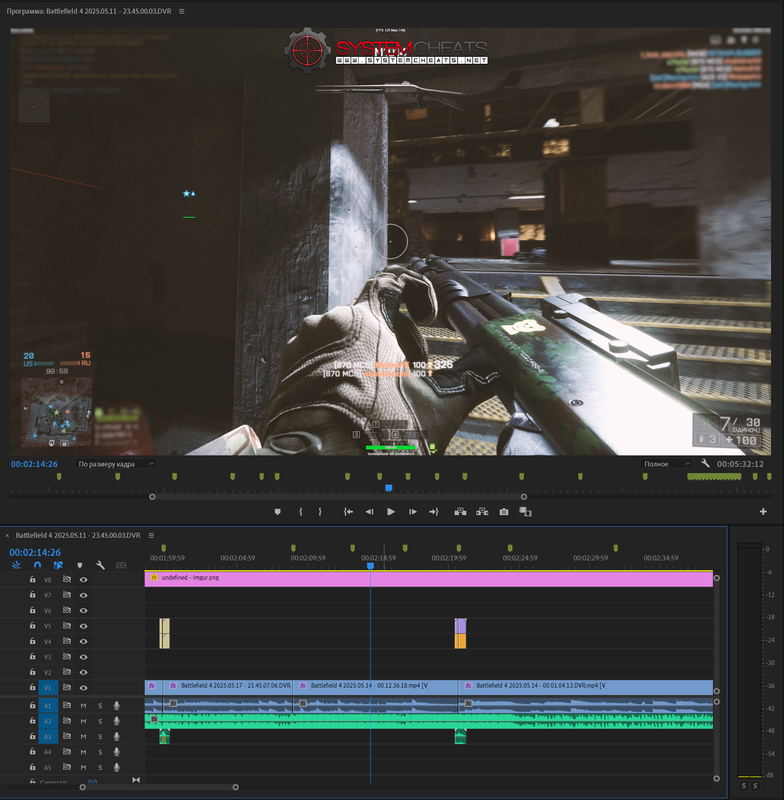784x800 pixels.
Task: Click Mark Out button
Action: tap(320, 512)
